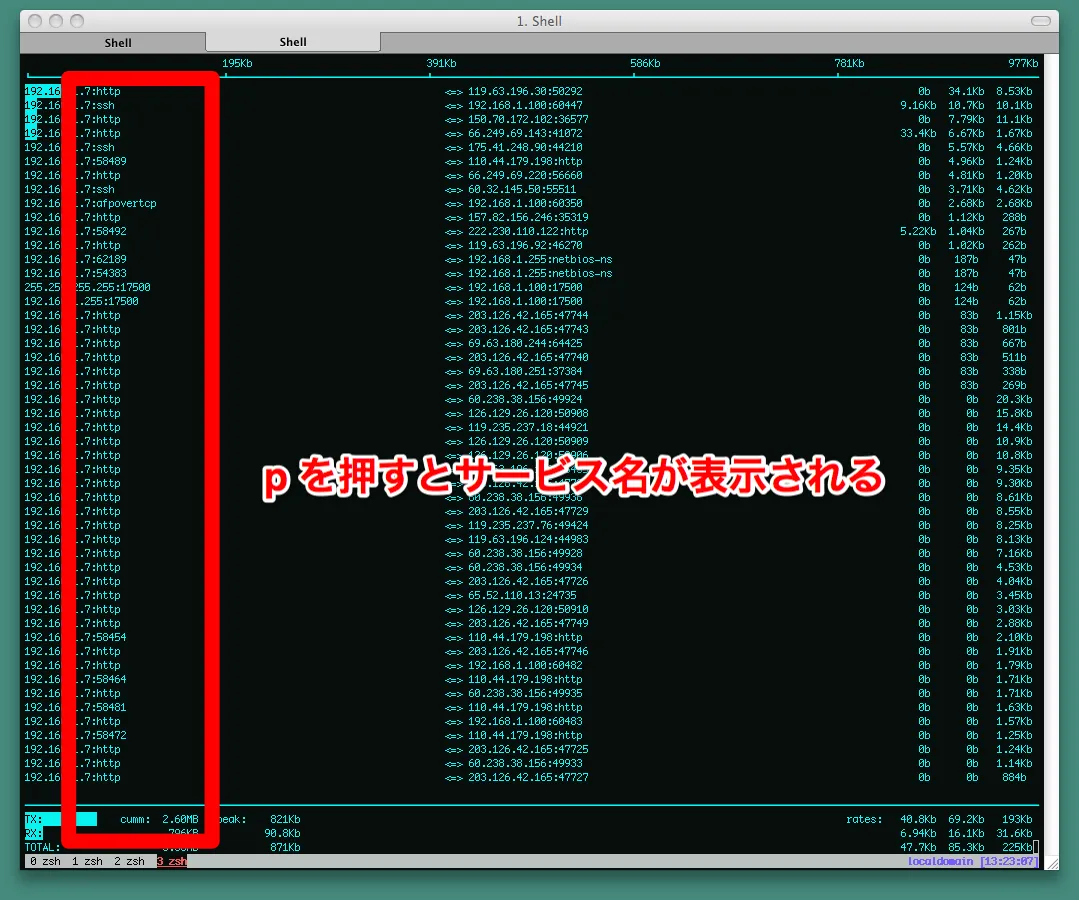
Task: Click the highlighted 3 zsh window entry
Action: tap(171, 861)
